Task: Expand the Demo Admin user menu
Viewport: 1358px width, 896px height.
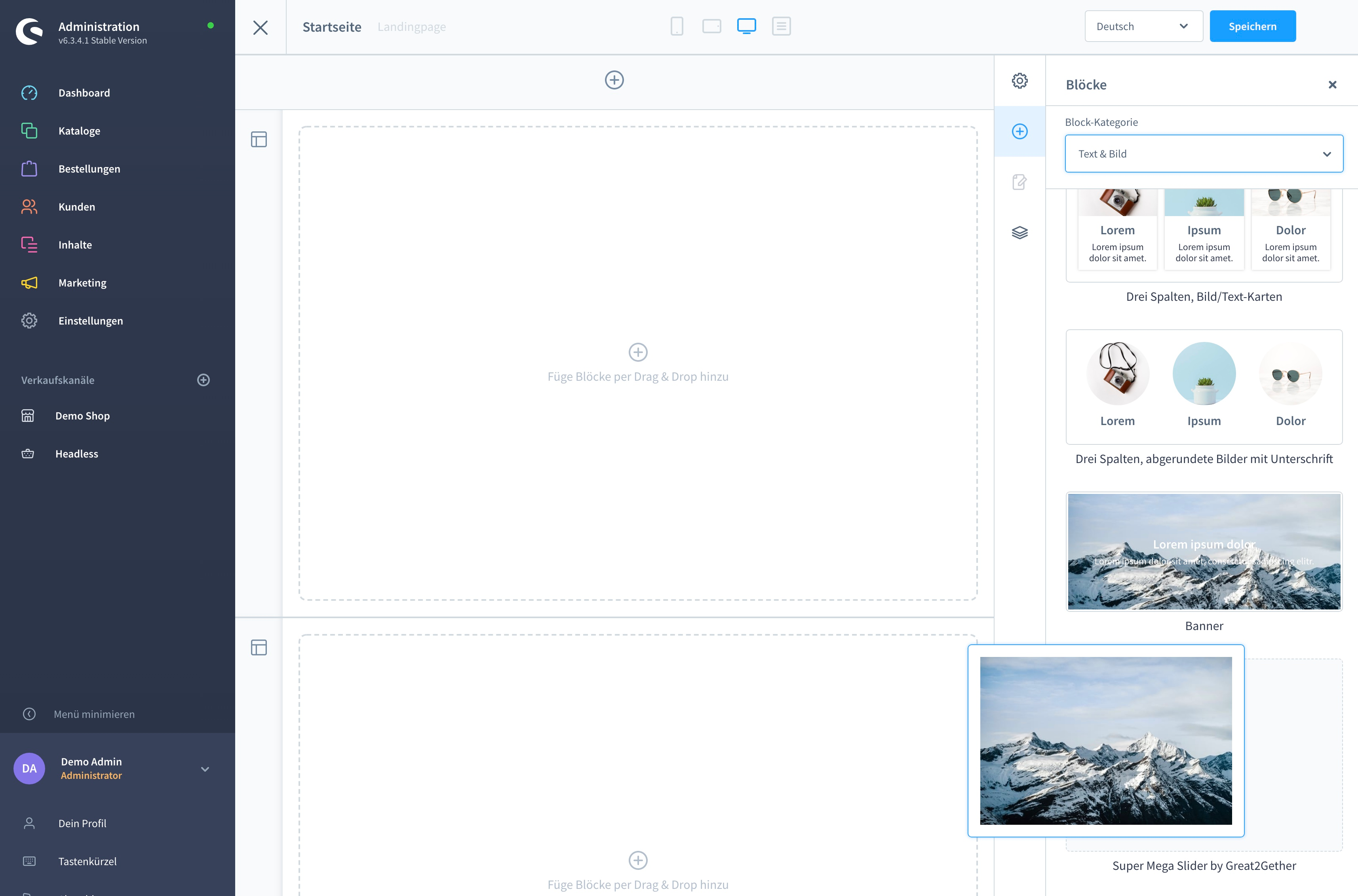Action: (x=205, y=769)
